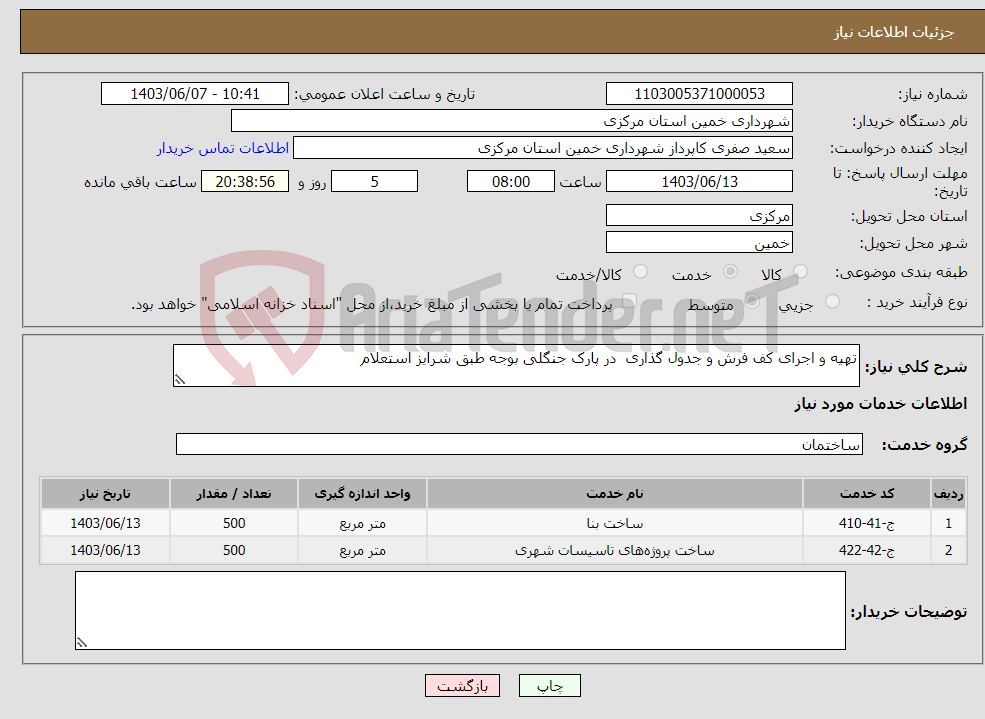Click the شرح کلی نیاز description textarea

[x=516, y=365]
